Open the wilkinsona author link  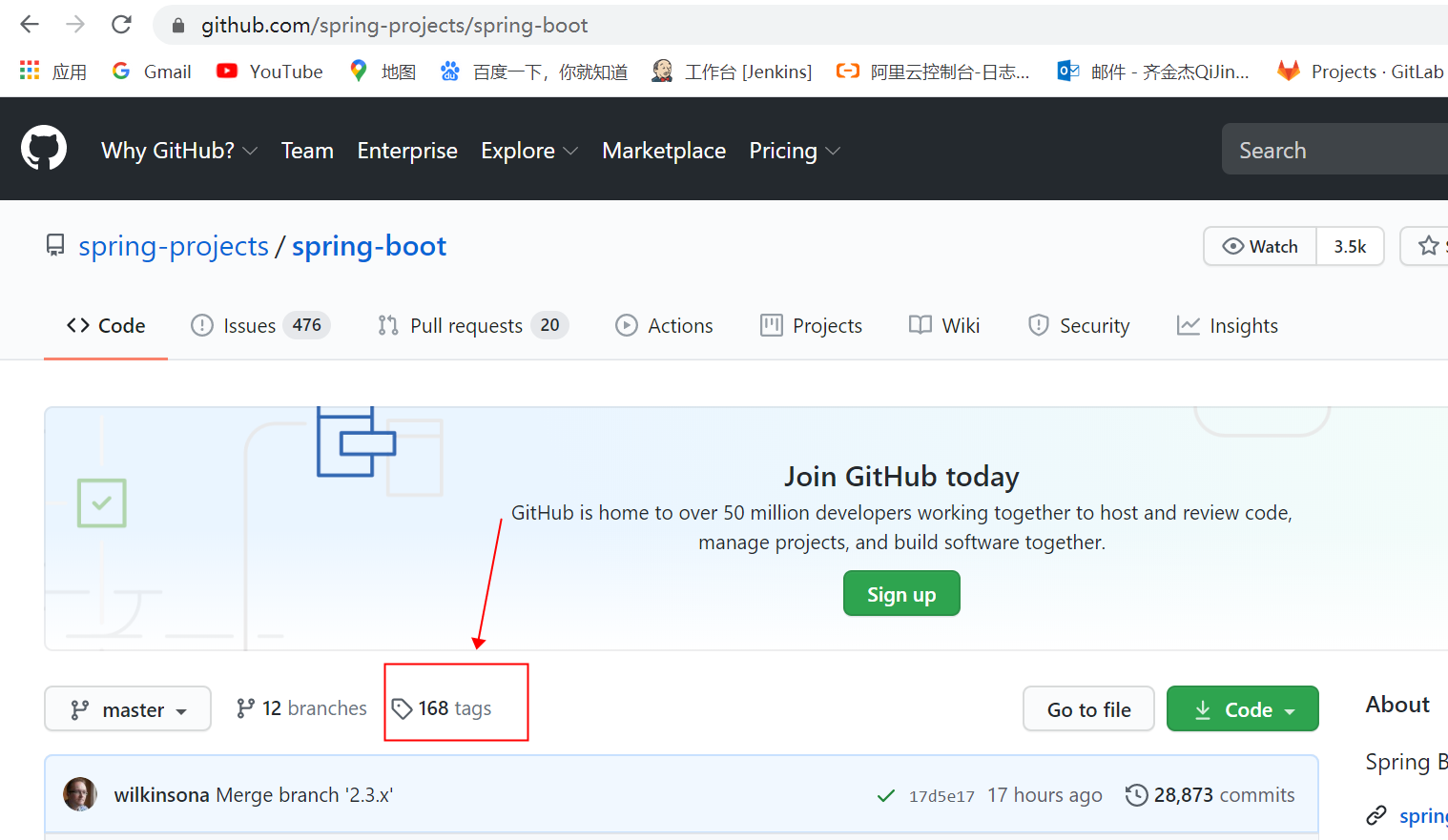(161, 794)
